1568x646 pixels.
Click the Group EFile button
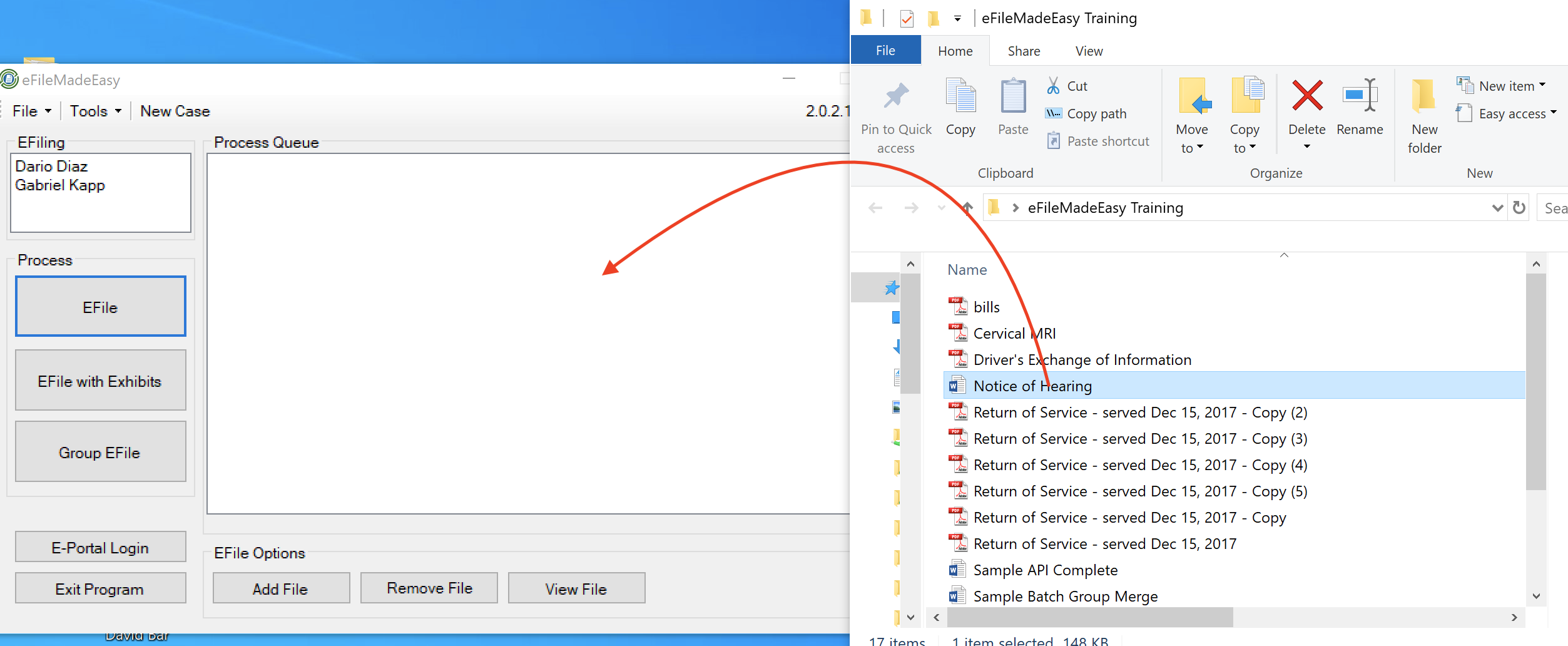pyautogui.click(x=101, y=452)
